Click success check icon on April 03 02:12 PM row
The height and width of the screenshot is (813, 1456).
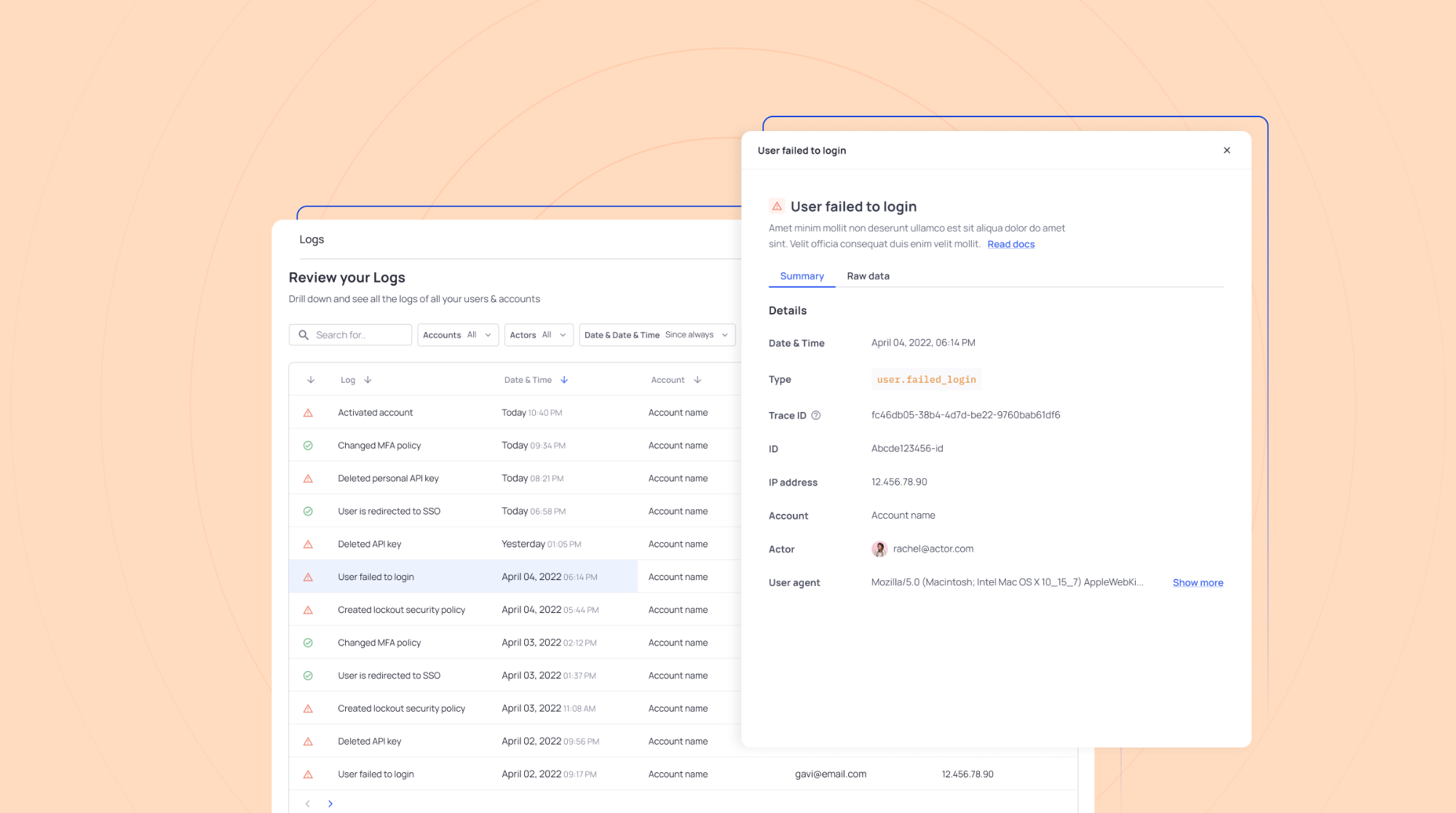tap(308, 643)
